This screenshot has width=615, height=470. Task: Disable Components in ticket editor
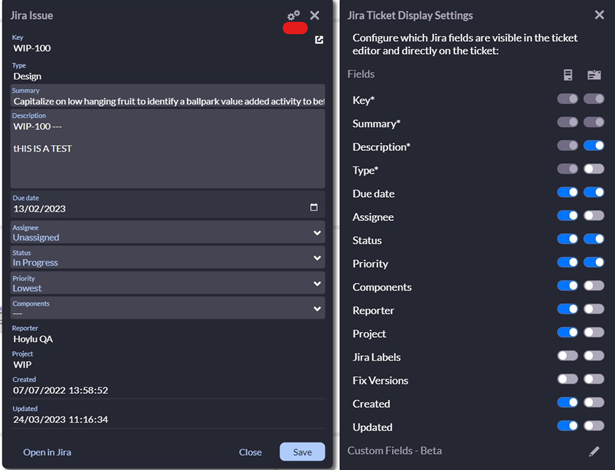567,286
